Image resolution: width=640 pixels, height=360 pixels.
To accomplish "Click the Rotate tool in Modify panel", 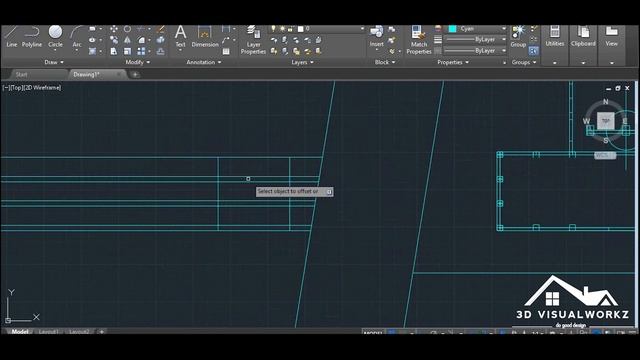I will (127, 29).
